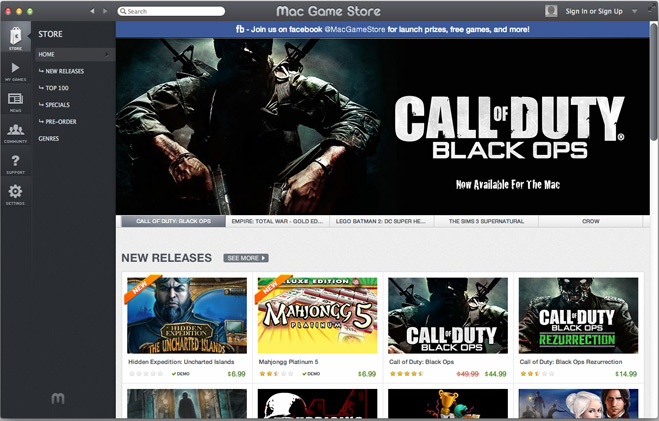
Task: Click Hidden Expedition star rating
Action: coord(145,374)
